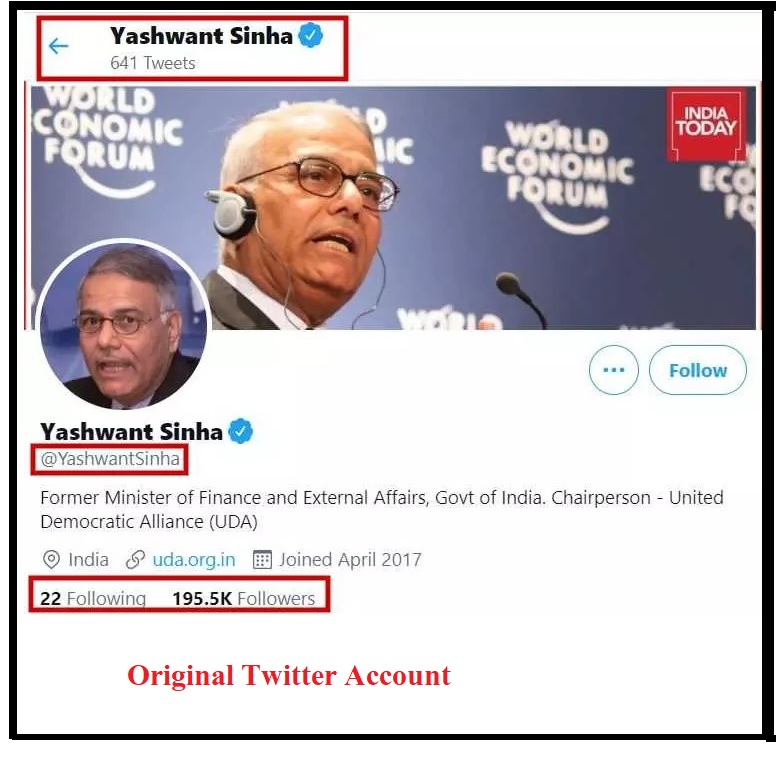This screenshot has height=766, width=776.
Task: Click the Joined April 2017 text
Action: 350,560
